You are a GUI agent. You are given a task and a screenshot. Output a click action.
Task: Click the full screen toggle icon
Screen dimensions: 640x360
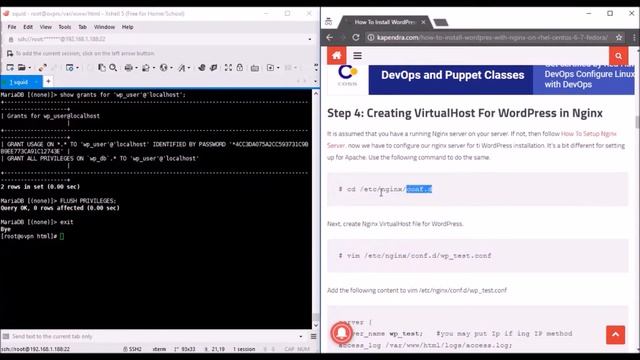click(x=228, y=68)
